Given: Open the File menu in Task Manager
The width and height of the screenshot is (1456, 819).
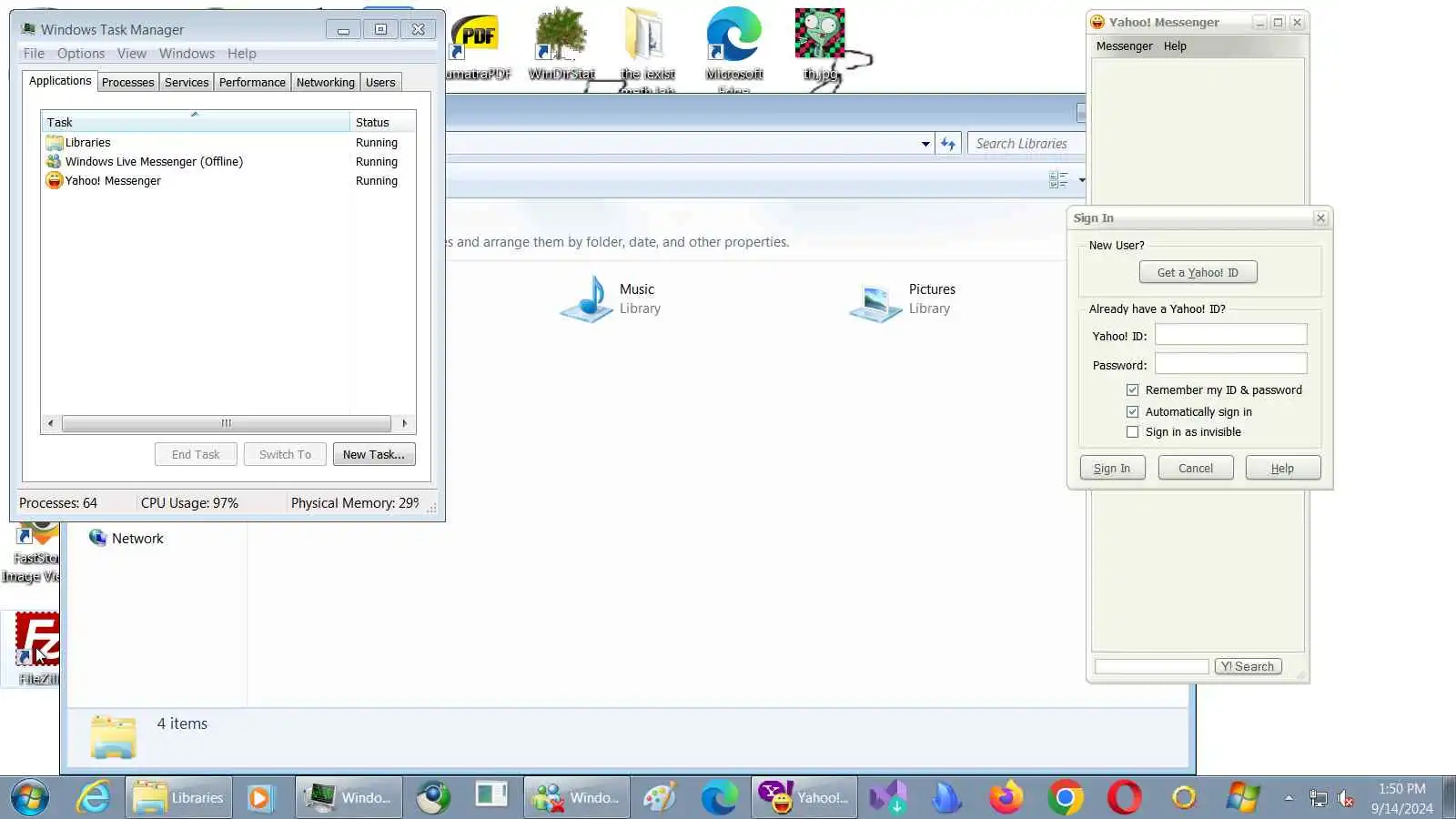Looking at the screenshot, I should pyautogui.click(x=34, y=54).
